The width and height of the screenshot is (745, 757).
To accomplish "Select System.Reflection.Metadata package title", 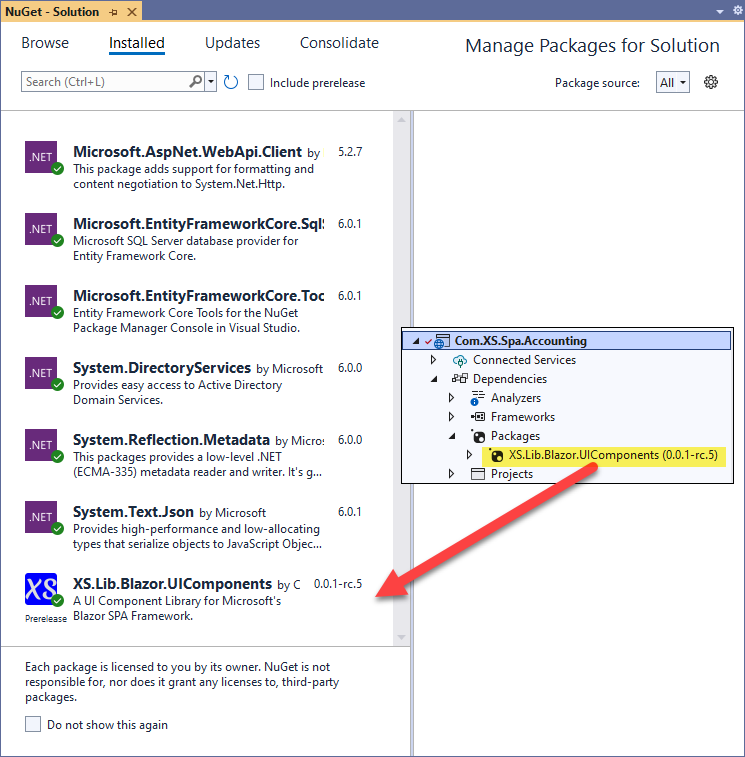I will point(171,440).
